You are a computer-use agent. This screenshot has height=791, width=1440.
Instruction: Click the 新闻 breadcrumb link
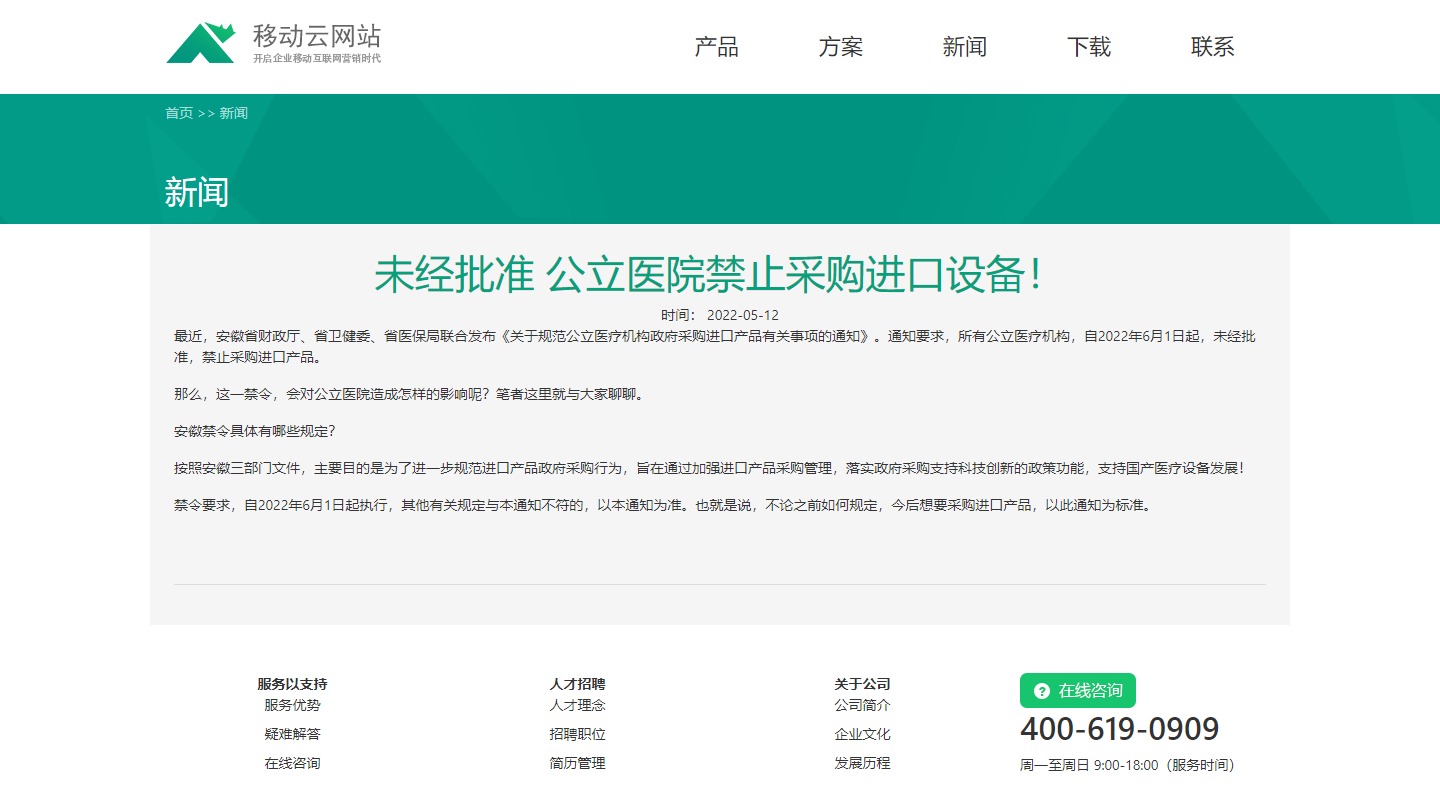234,113
